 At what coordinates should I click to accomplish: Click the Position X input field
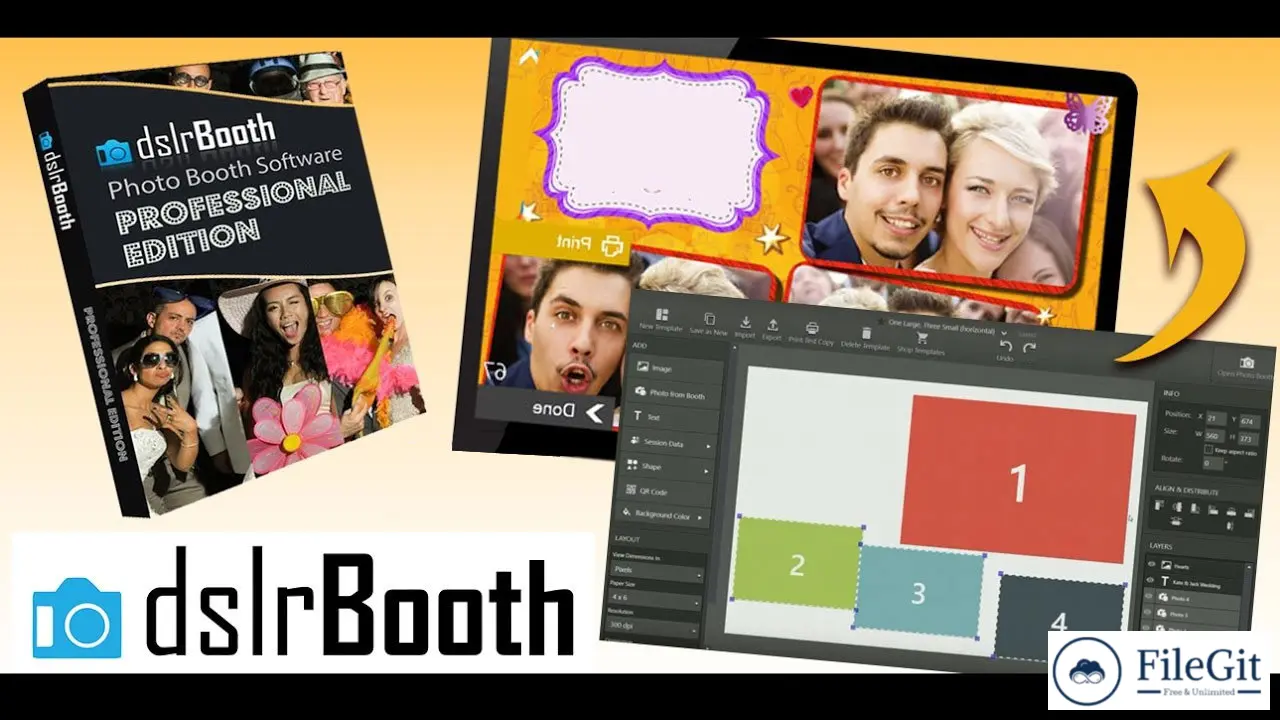[1216, 418]
